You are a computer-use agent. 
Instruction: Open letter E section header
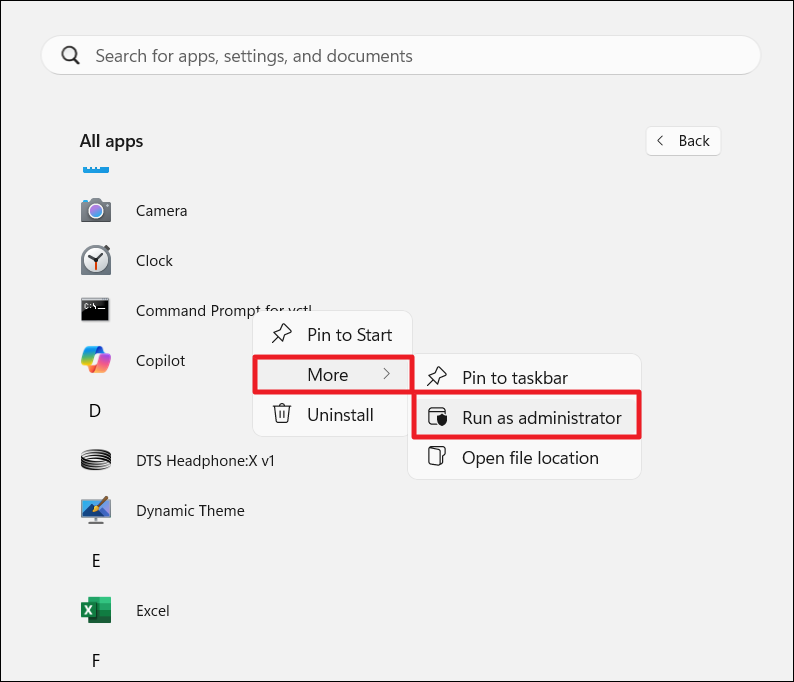[x=96, y=561]
